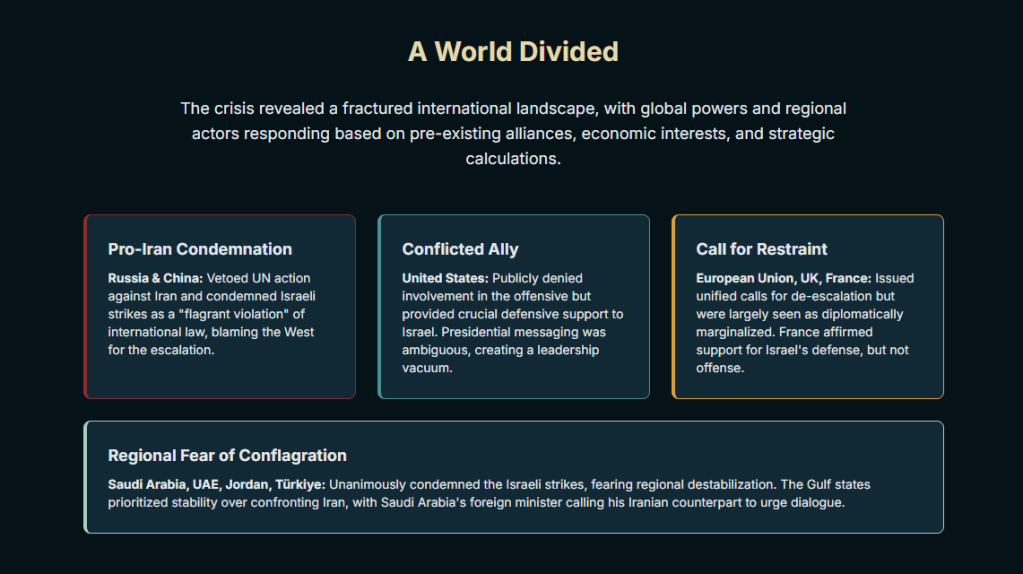This screenshot has width=1023, height=574.
Task: Click the intro paragraph about a fractured landscape
Action: pyautogui.click(x=512, y=133)
